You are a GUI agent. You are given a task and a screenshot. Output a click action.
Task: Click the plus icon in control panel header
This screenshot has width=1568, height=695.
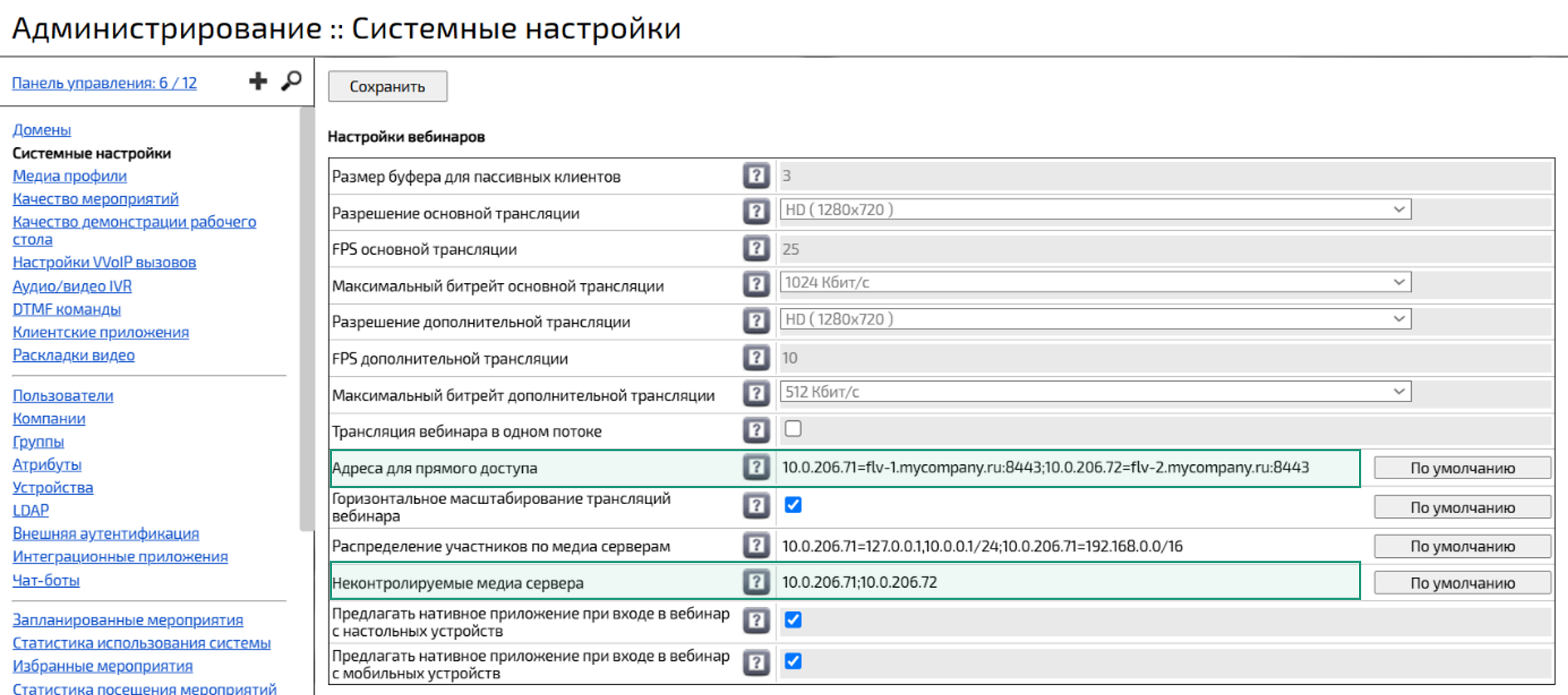[x=258, y=81]
